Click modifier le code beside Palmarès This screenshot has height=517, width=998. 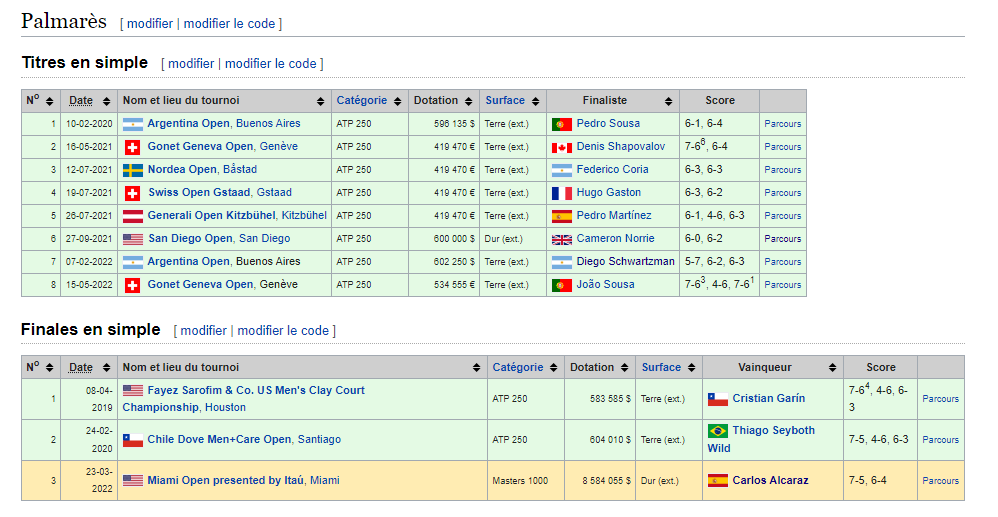pos(229,24)
